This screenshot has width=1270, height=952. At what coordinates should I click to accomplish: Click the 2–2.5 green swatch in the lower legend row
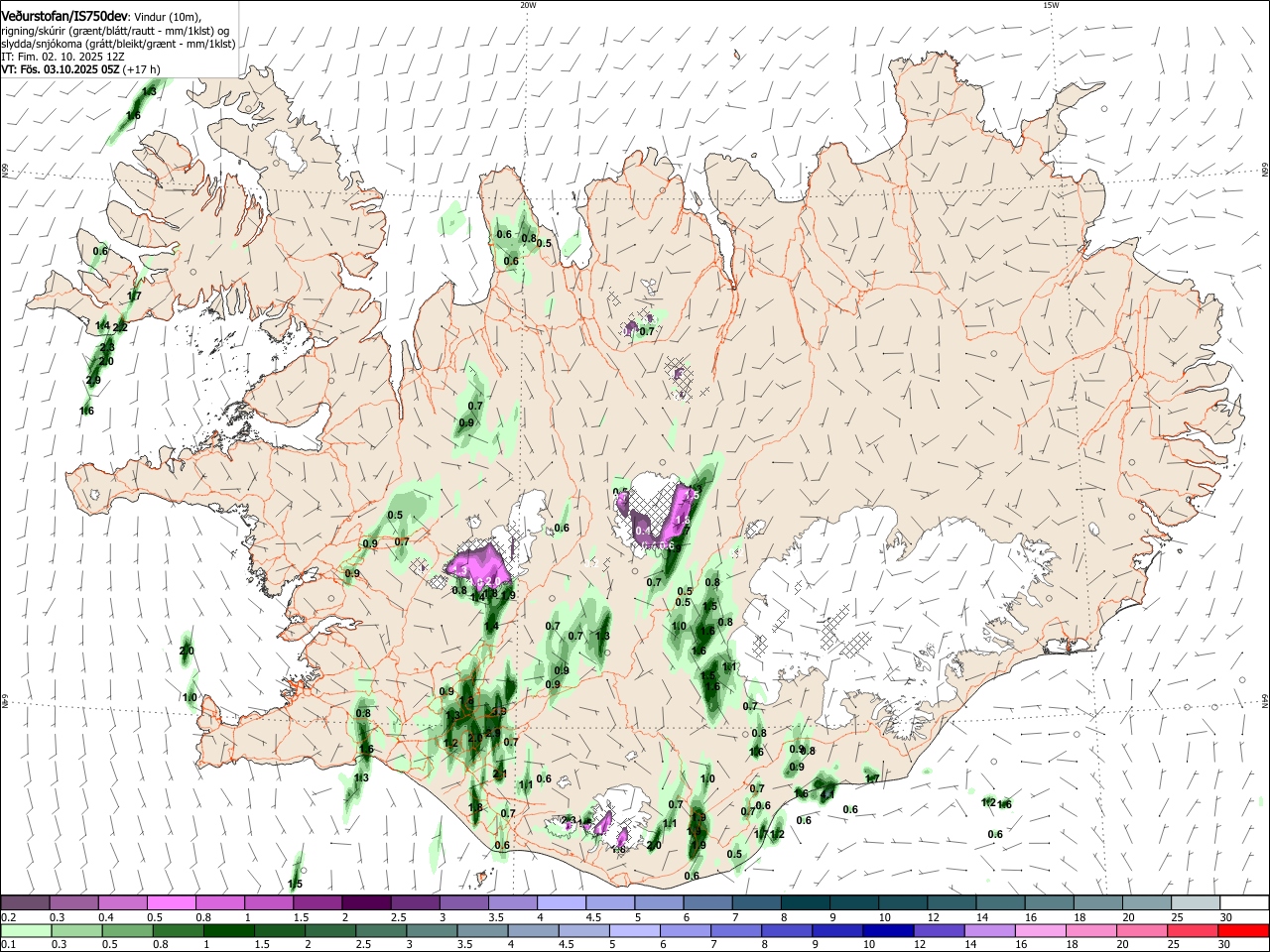coord(329,931)
